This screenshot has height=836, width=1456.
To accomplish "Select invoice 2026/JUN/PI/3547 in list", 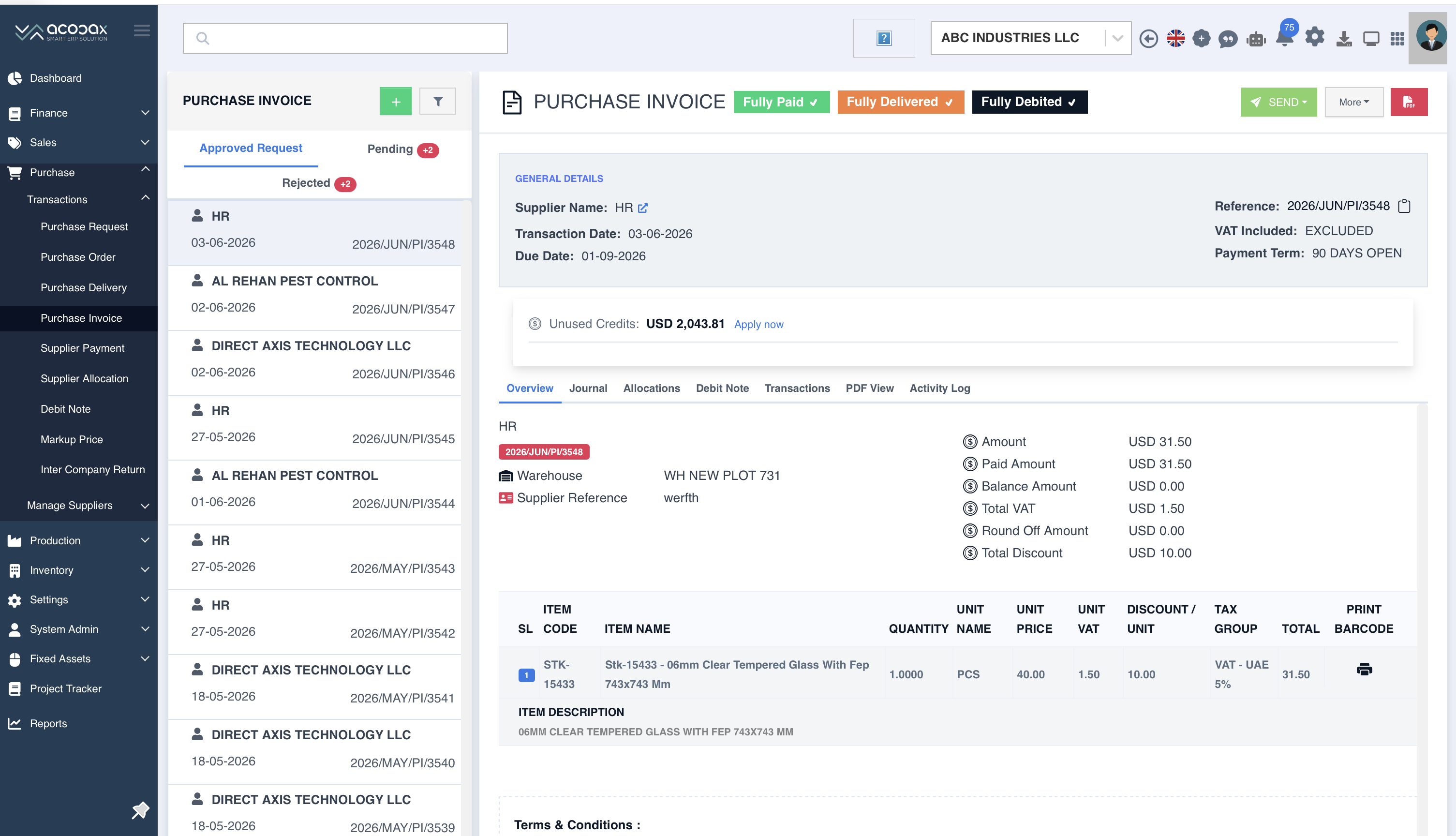I will point(315,297).
